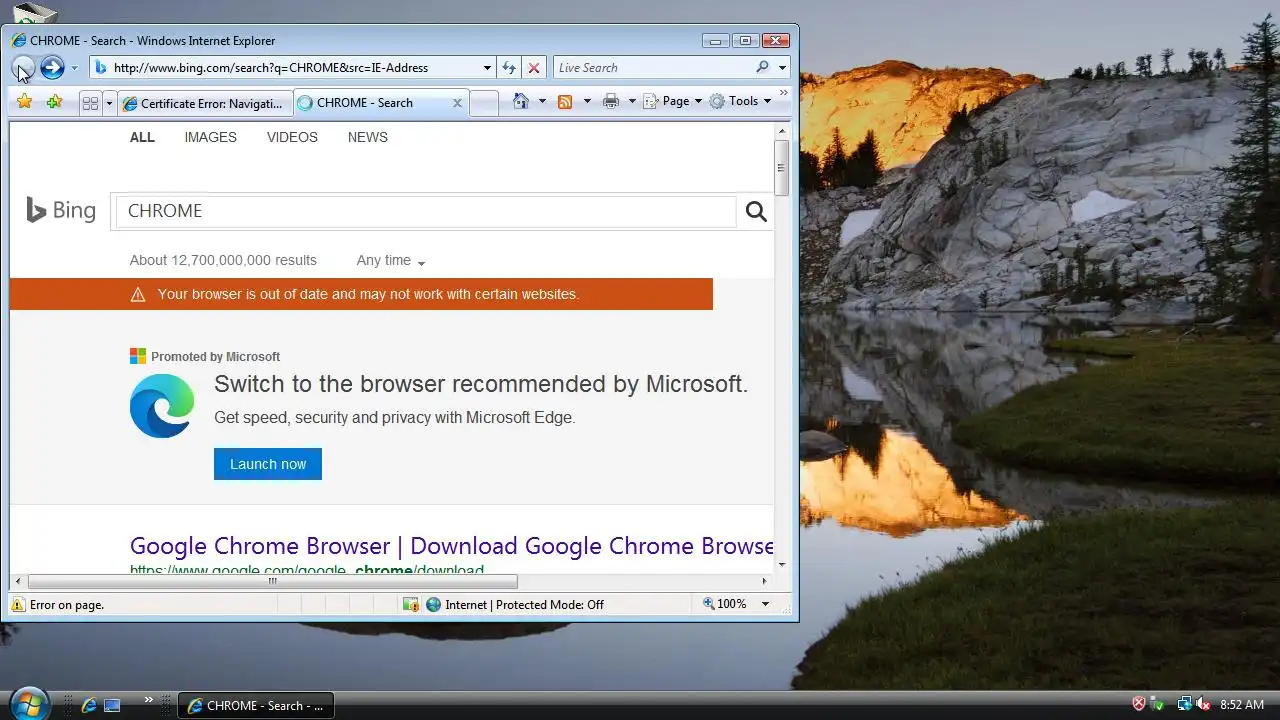Stop loading with the red X button
This screenshot has height=720, width=1280.
(x=534, y=68)
